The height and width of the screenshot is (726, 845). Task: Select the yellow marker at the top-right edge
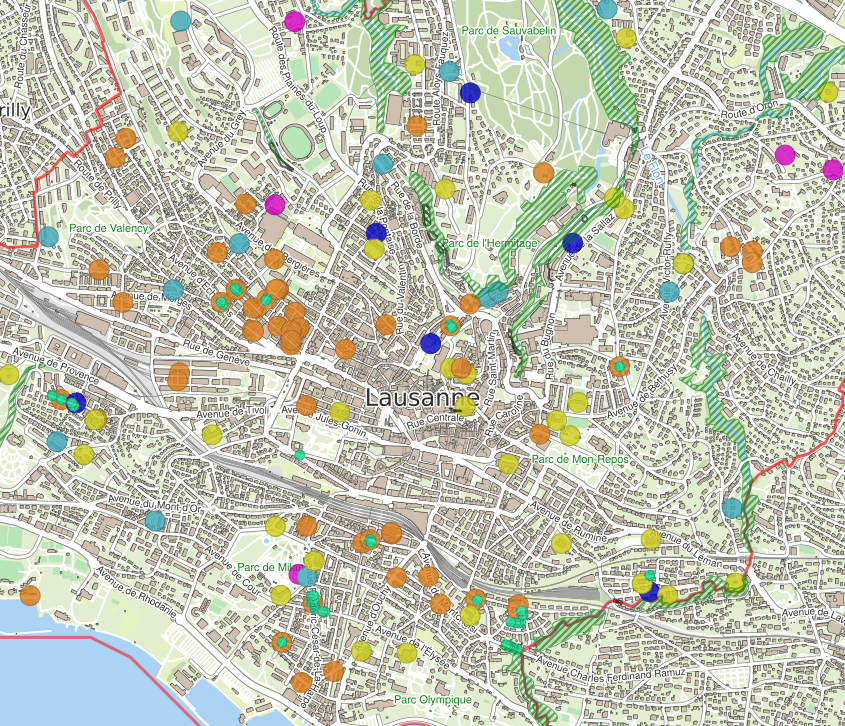click(x=828, y=92)
